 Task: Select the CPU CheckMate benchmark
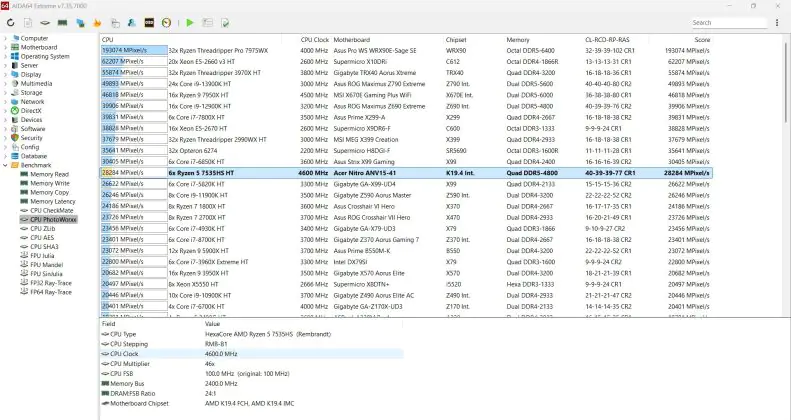[51, 210]
